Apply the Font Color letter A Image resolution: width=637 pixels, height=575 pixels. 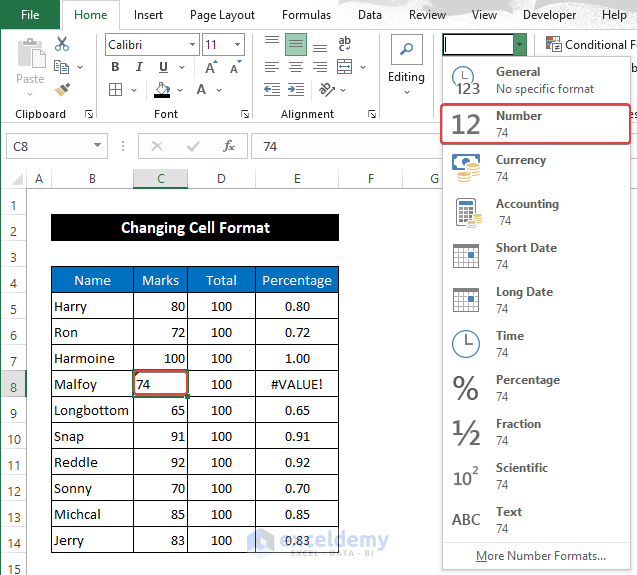(x=201, y=89)
